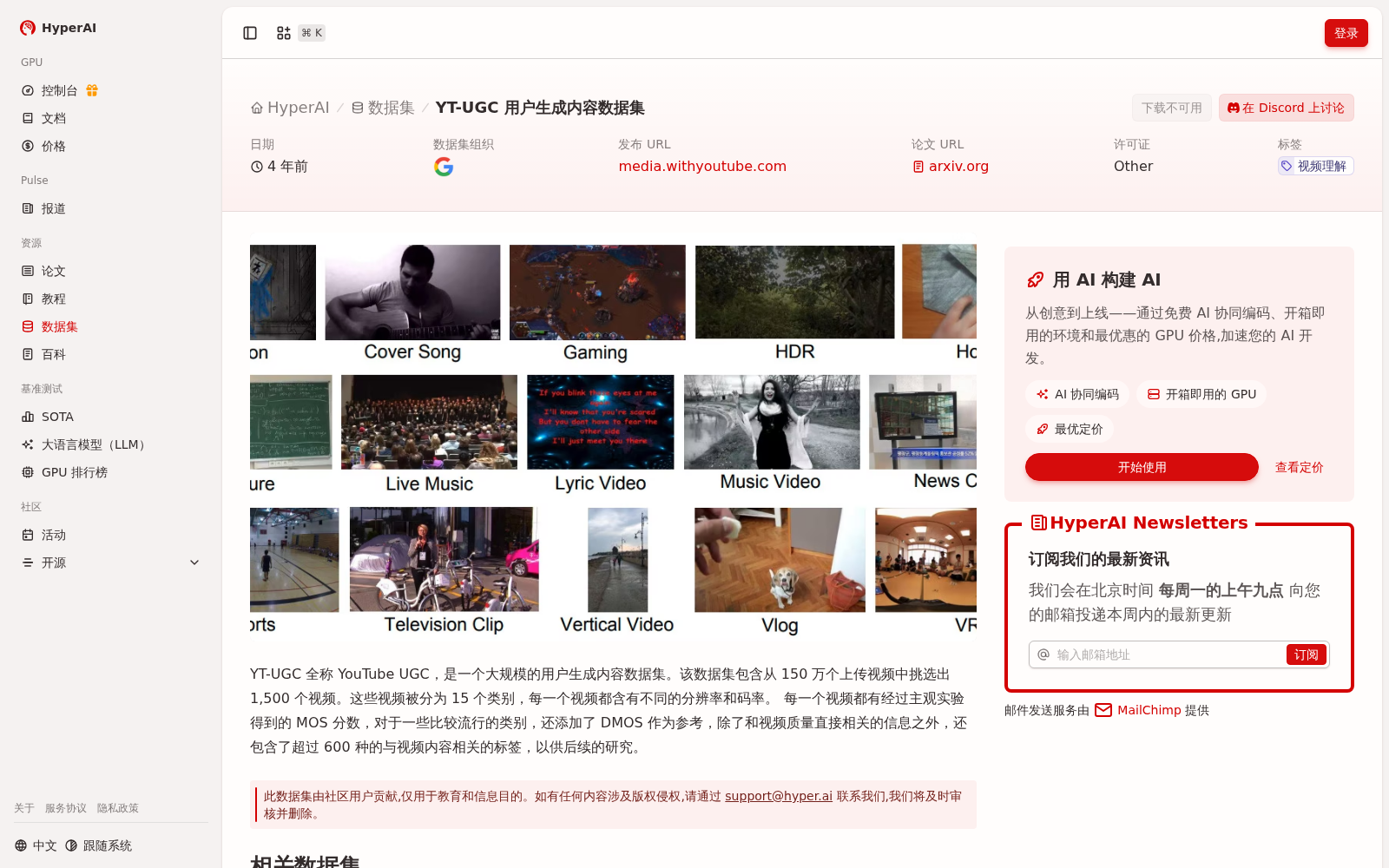Click the AI 协同编码 chip

pyautogui.click(x=1077, y=394)
